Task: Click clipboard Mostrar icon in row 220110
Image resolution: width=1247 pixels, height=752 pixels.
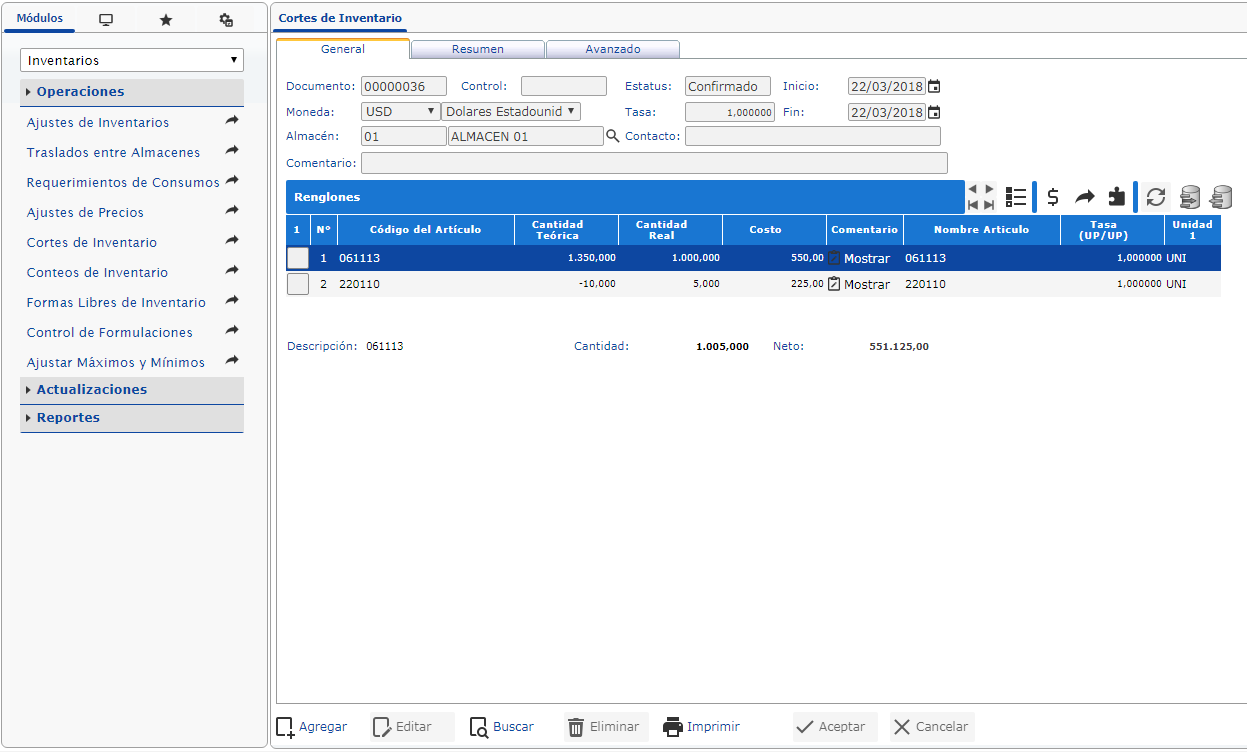Action: click(834, 284)
